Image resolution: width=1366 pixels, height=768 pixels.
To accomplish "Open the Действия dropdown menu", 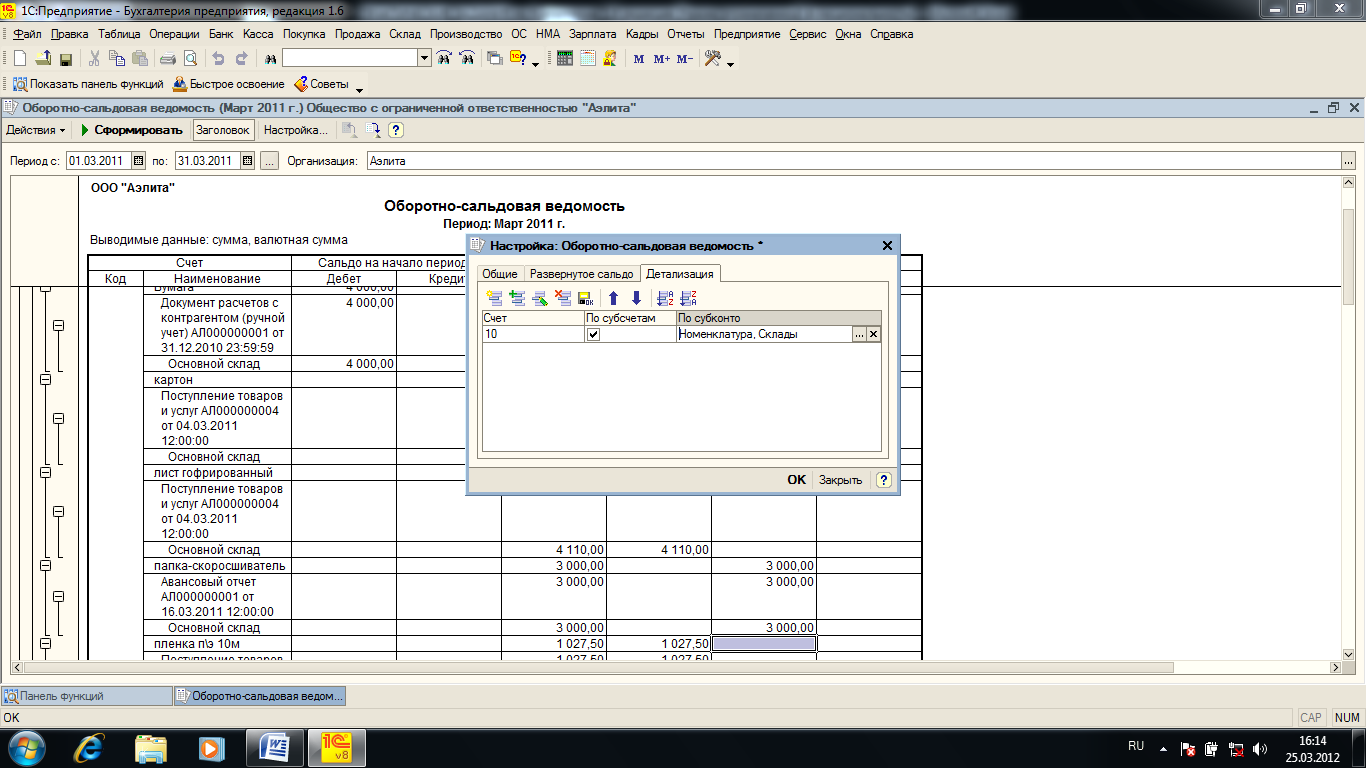I will [x=36, y=130].
